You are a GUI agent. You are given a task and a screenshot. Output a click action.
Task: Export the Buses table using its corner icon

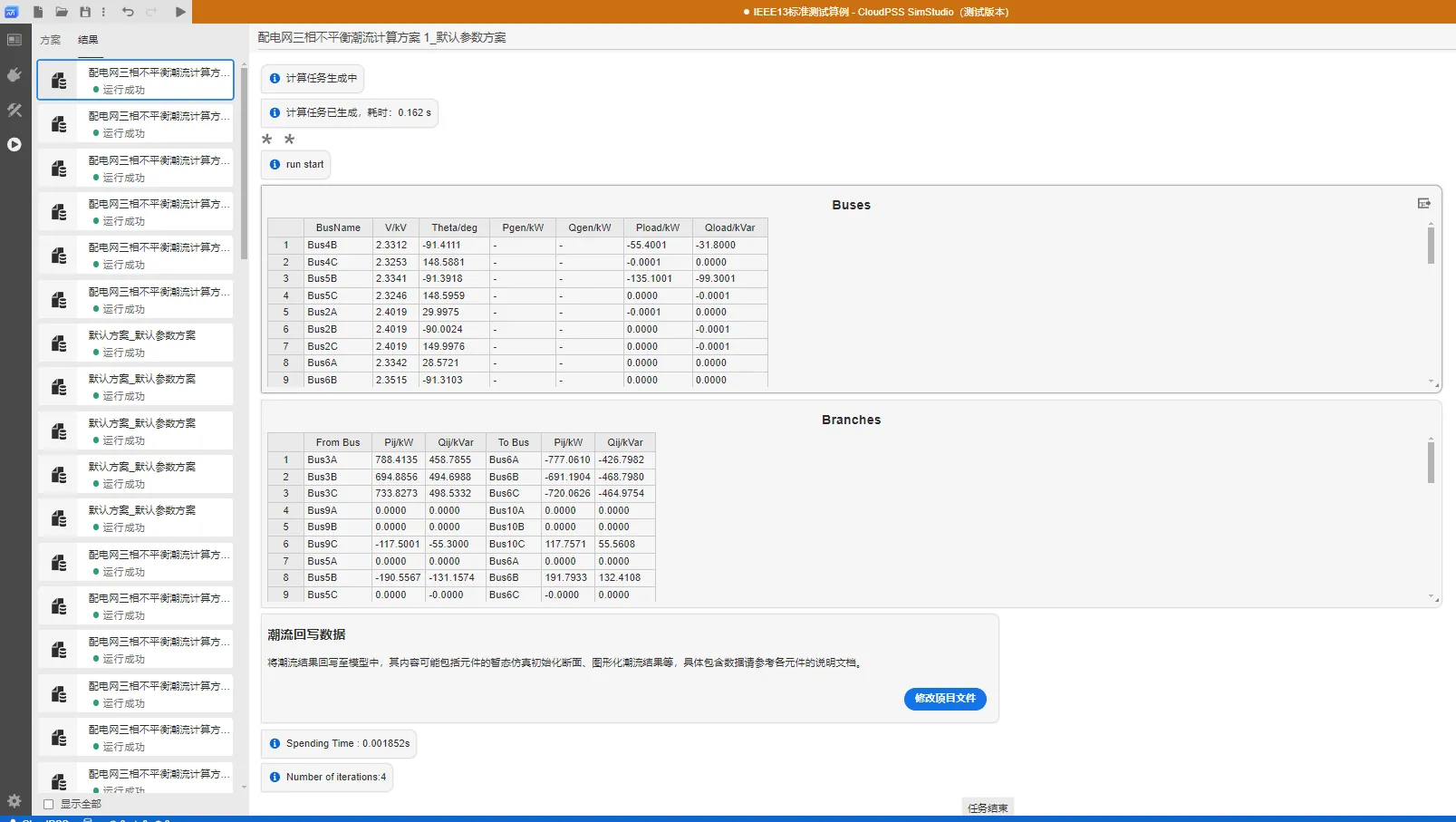point(1423,204)
